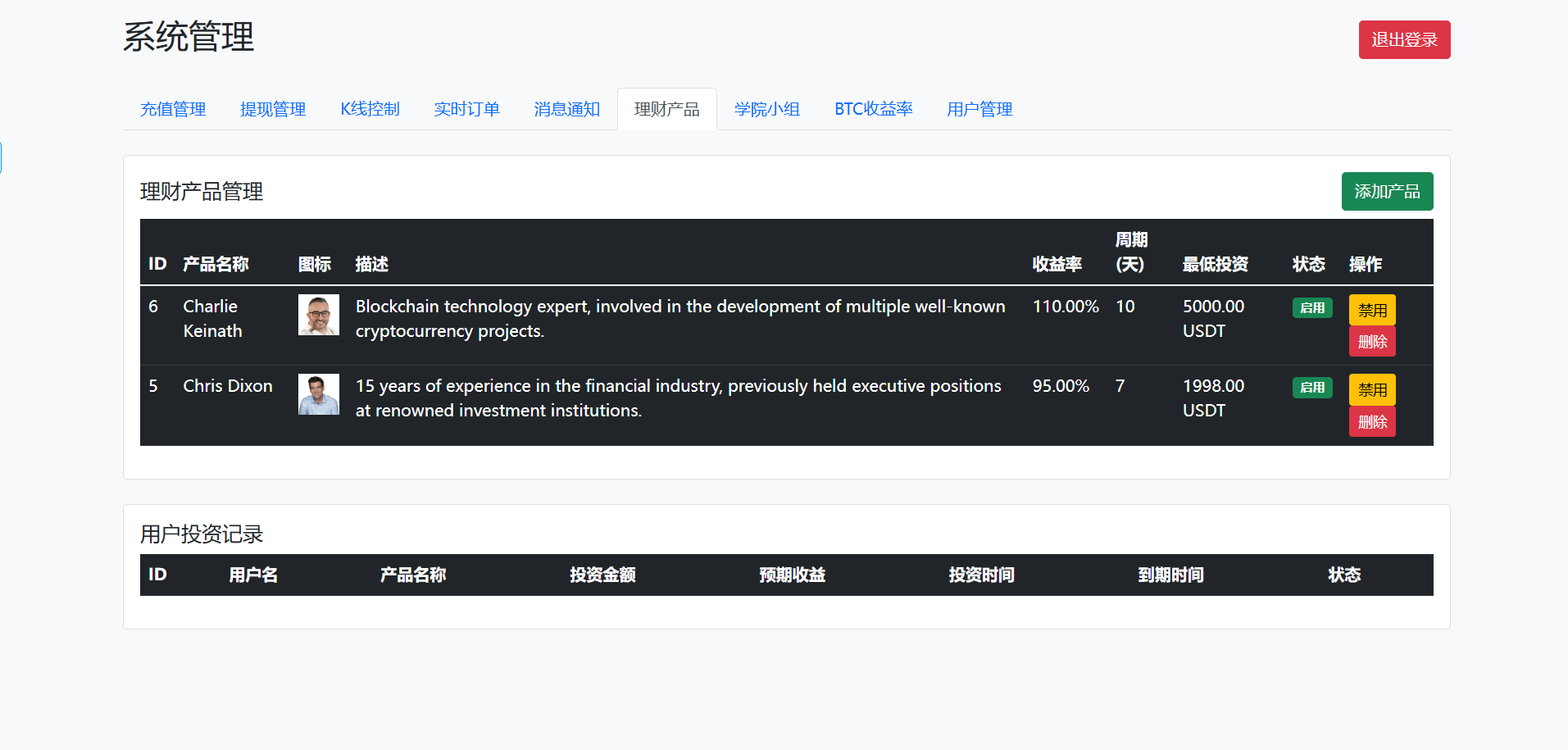The image size is (1568, 750).
Task: Open the 消息通知 tab
Action: [x=566, y=109]
